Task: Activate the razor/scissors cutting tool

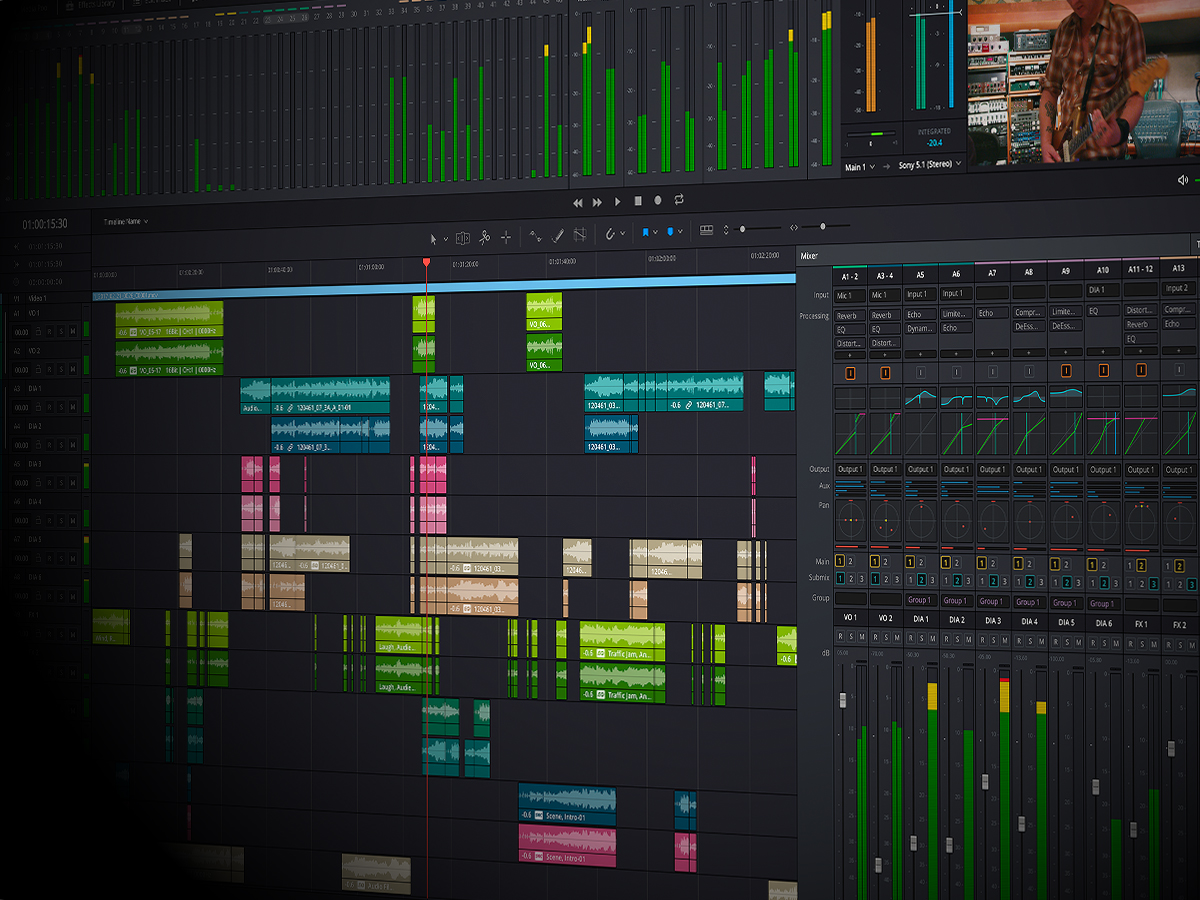Action: click(x=483, y=238)
